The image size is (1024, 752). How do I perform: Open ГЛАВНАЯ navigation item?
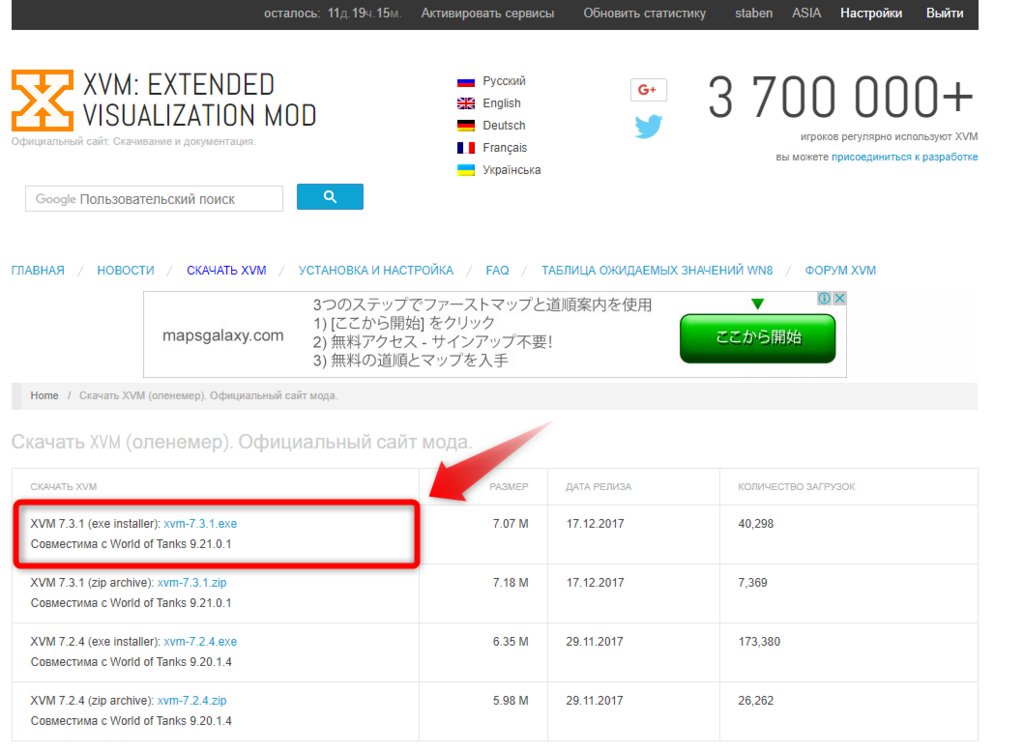[38, 270]
